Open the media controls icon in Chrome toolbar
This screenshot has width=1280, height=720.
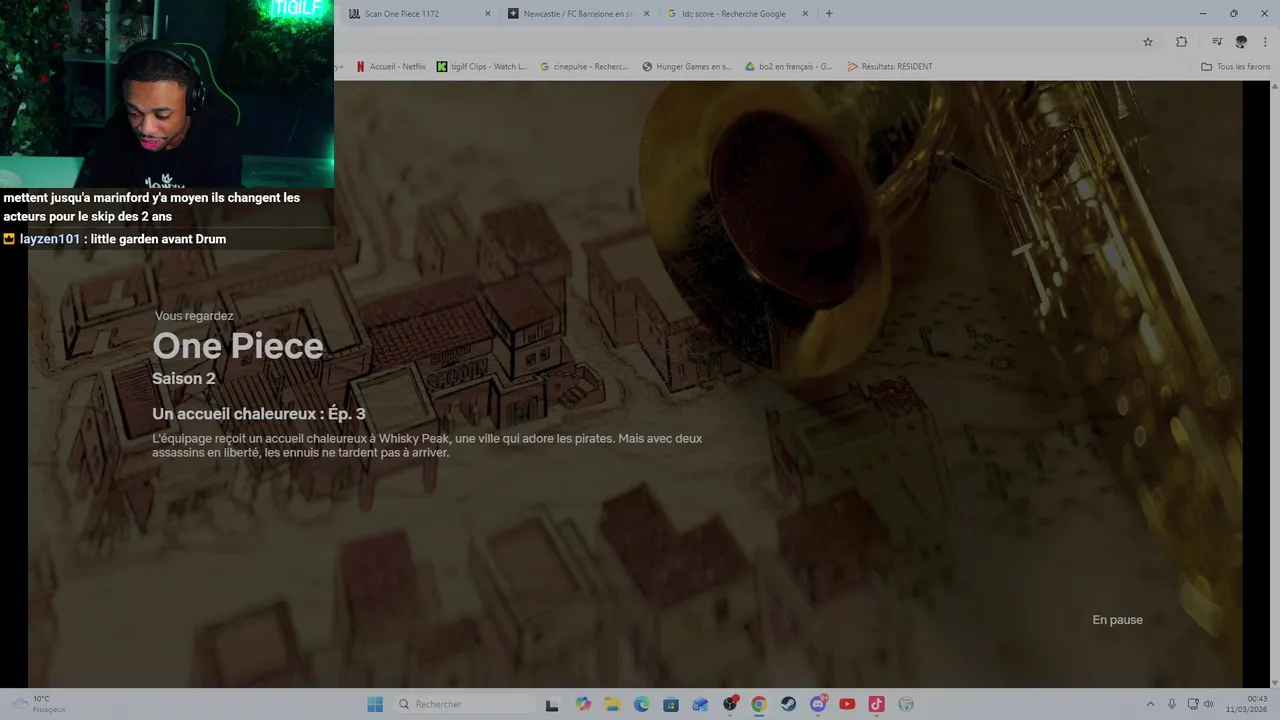click(1216, 42)
